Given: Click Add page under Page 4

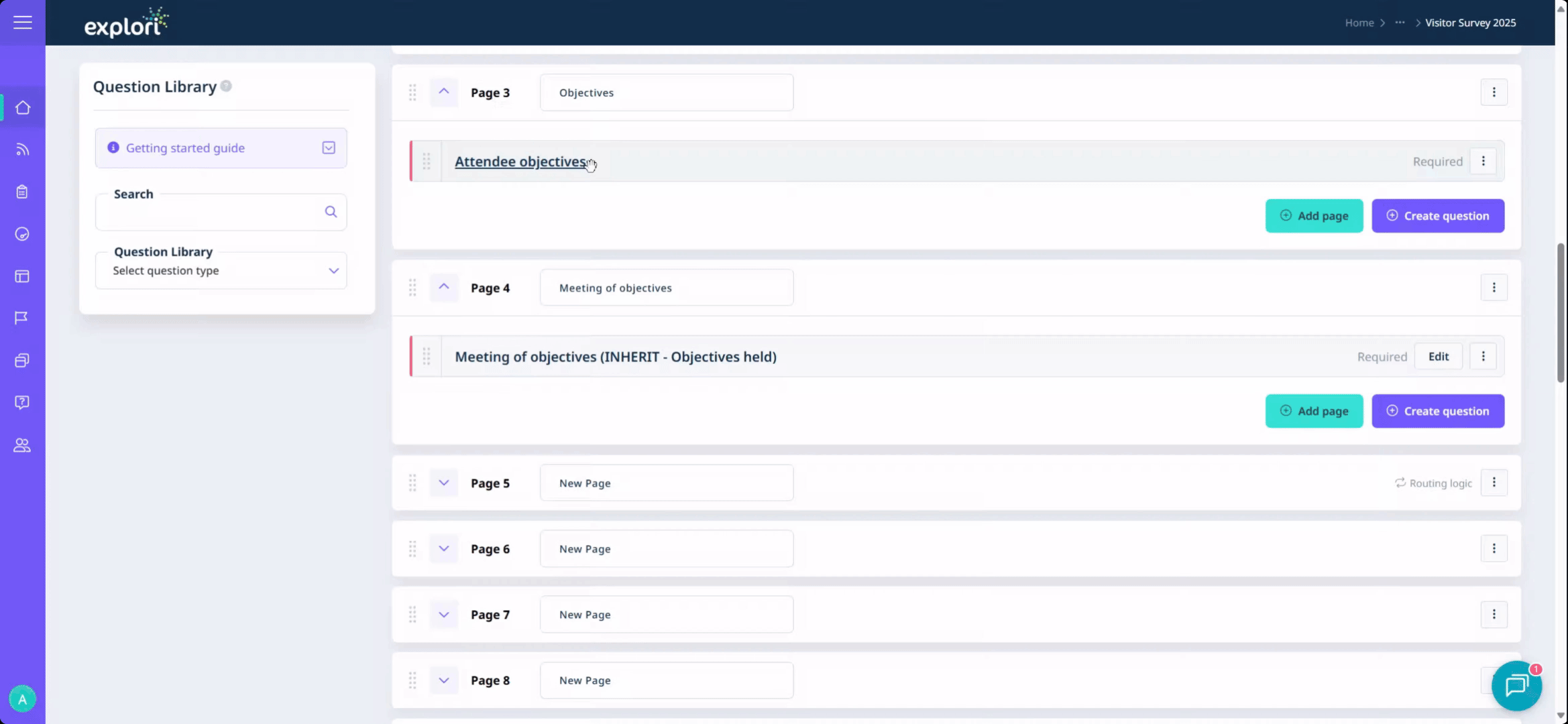Looking at the screenshot, I should point(1314,411).
